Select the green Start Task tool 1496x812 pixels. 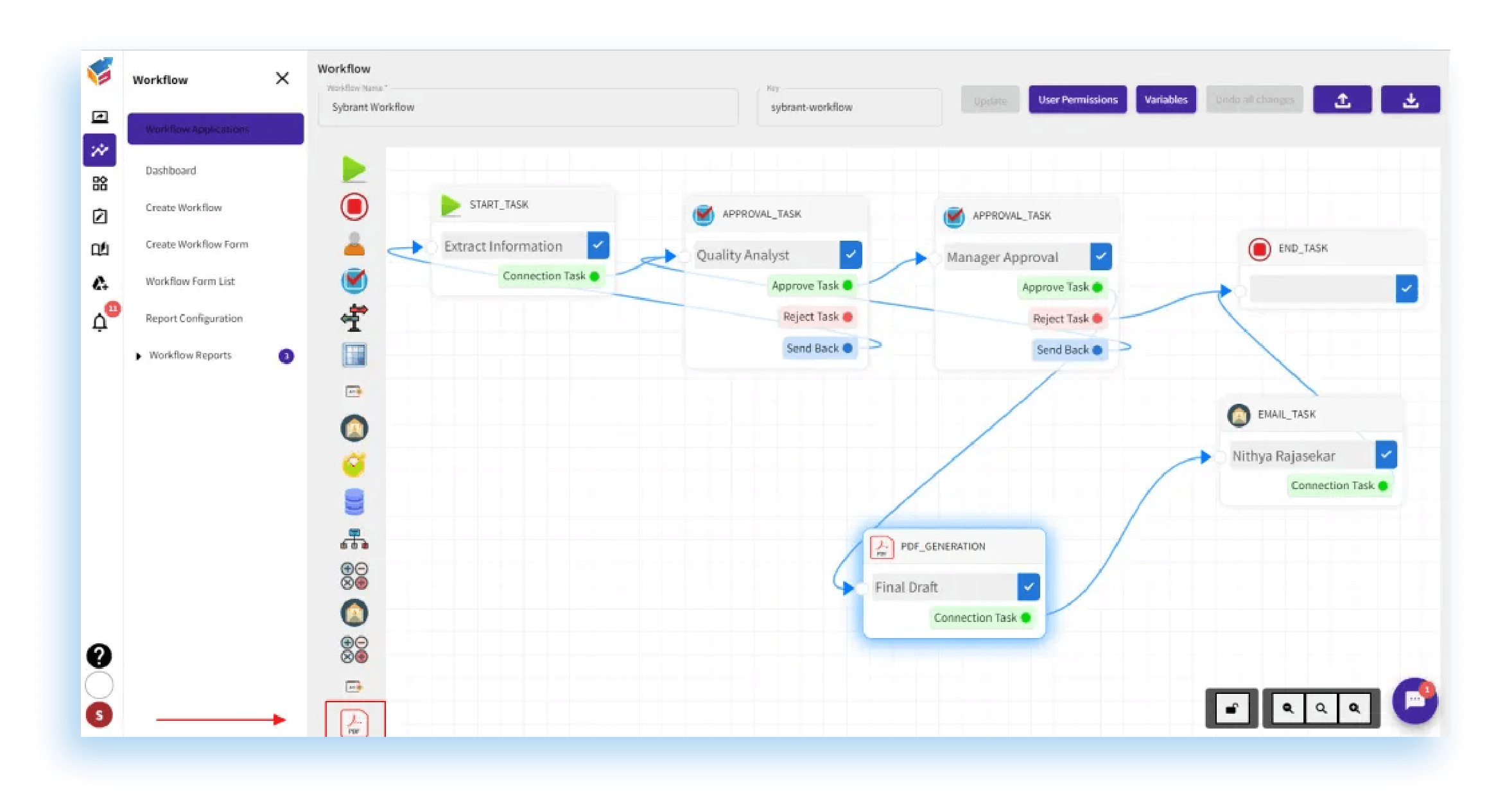pyautogui.click(x=354, y=169)
